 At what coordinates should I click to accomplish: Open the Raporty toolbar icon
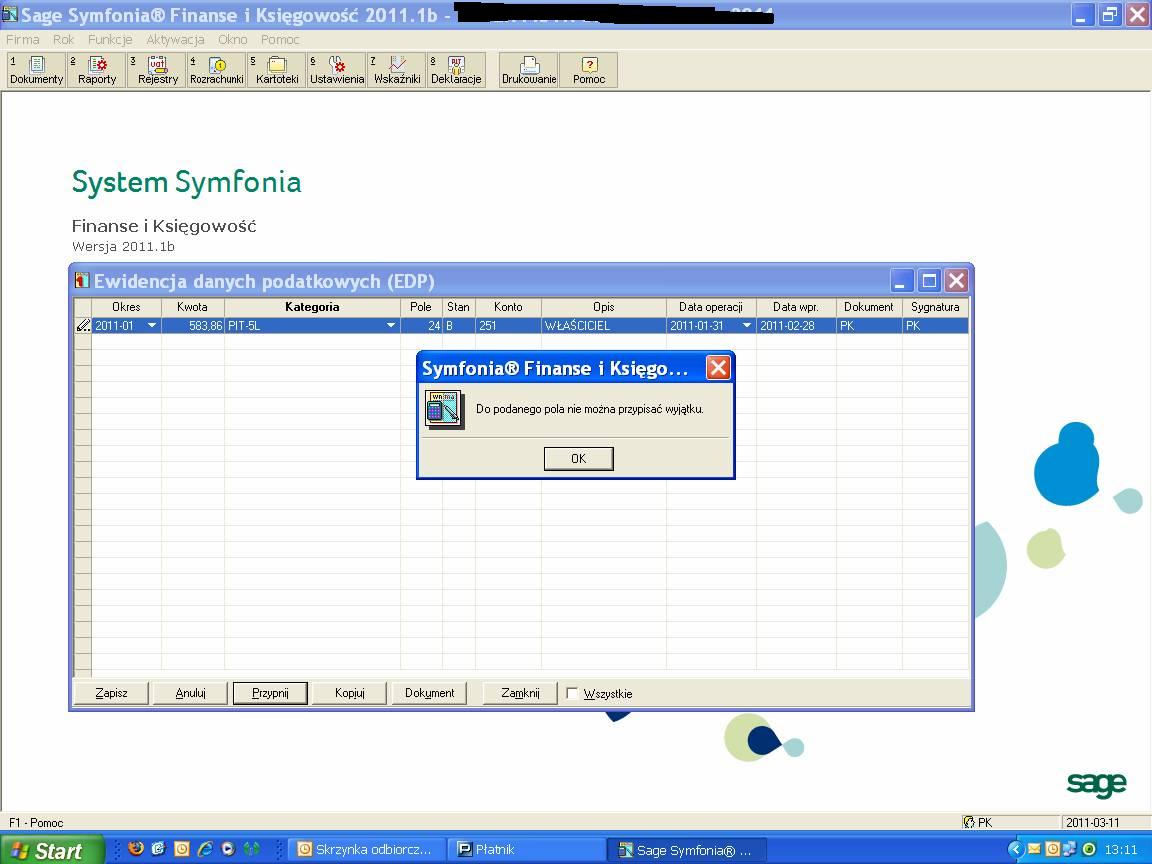97,70
